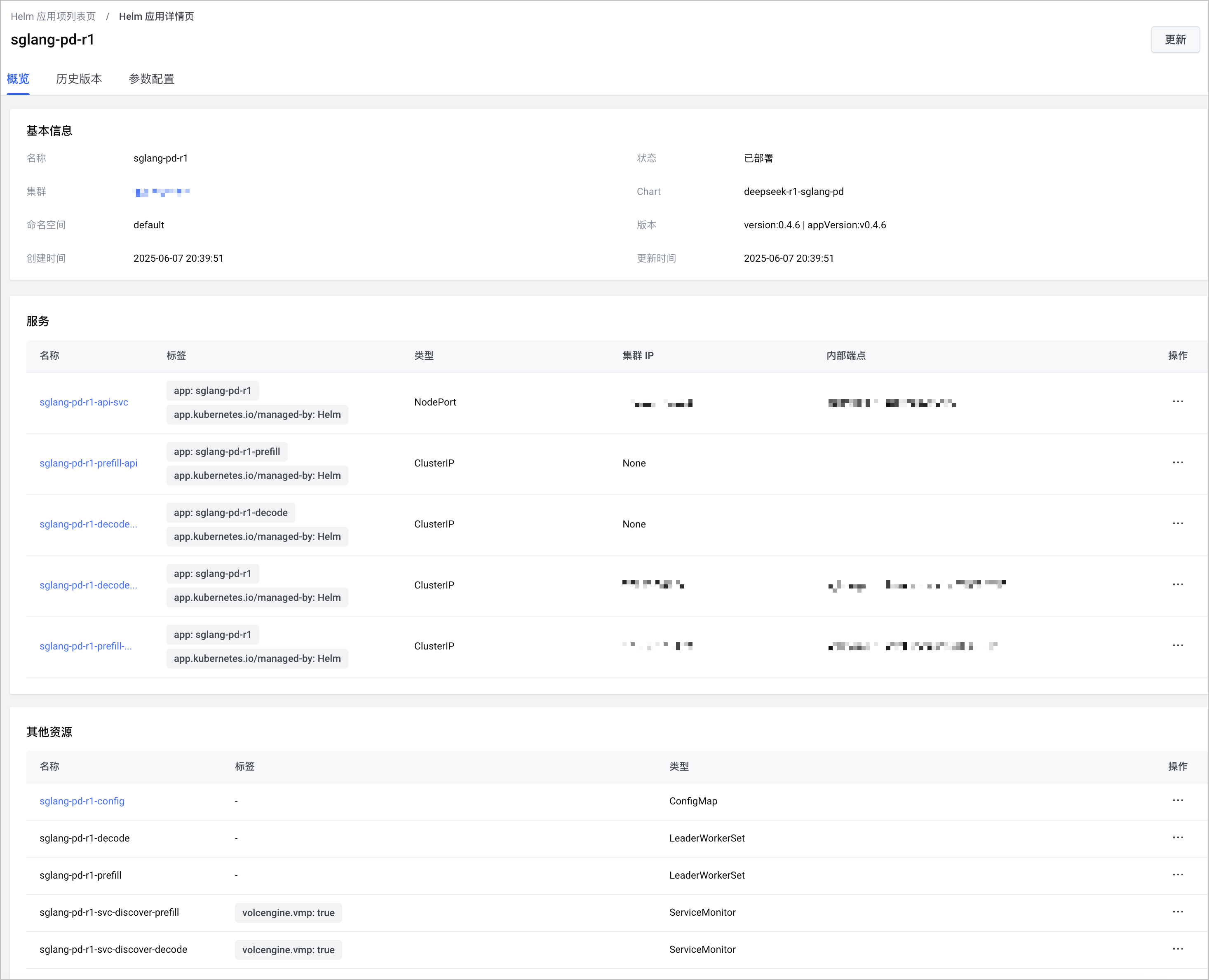Open more actions for sglang-pd-r1-svc-discover-prefill
Screen dimensions: 1209x980
tap(1177, 912)
